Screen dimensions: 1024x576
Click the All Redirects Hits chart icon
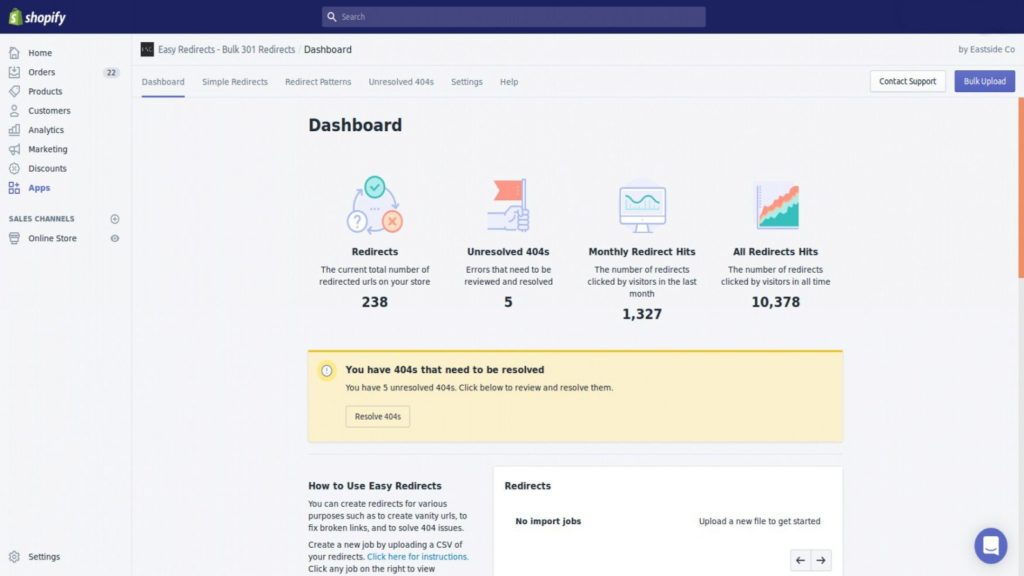click(776, 206)
